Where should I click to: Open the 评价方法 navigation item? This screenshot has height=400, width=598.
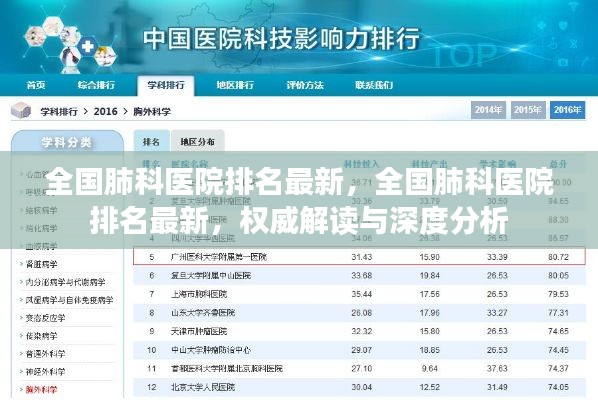point(305,85)
